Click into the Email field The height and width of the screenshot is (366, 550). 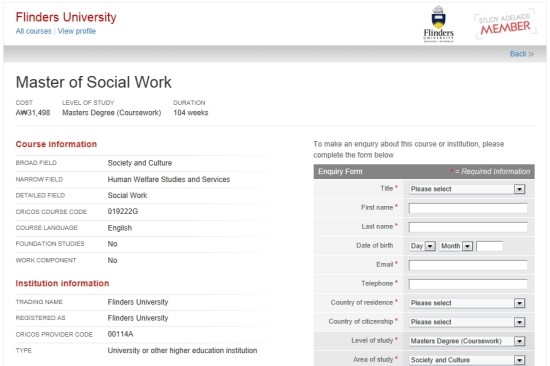click(468, 265)
